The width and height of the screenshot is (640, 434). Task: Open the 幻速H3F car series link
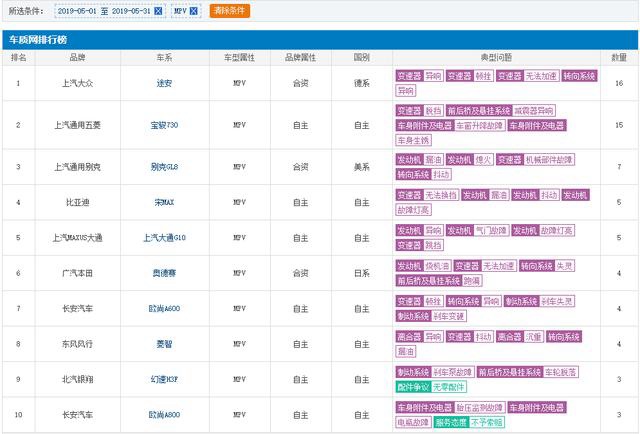164,379
